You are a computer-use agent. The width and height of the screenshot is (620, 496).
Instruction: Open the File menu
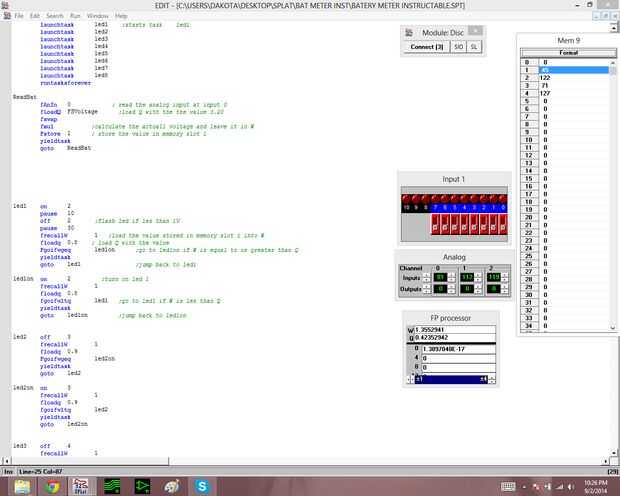[x=19, y=16]
